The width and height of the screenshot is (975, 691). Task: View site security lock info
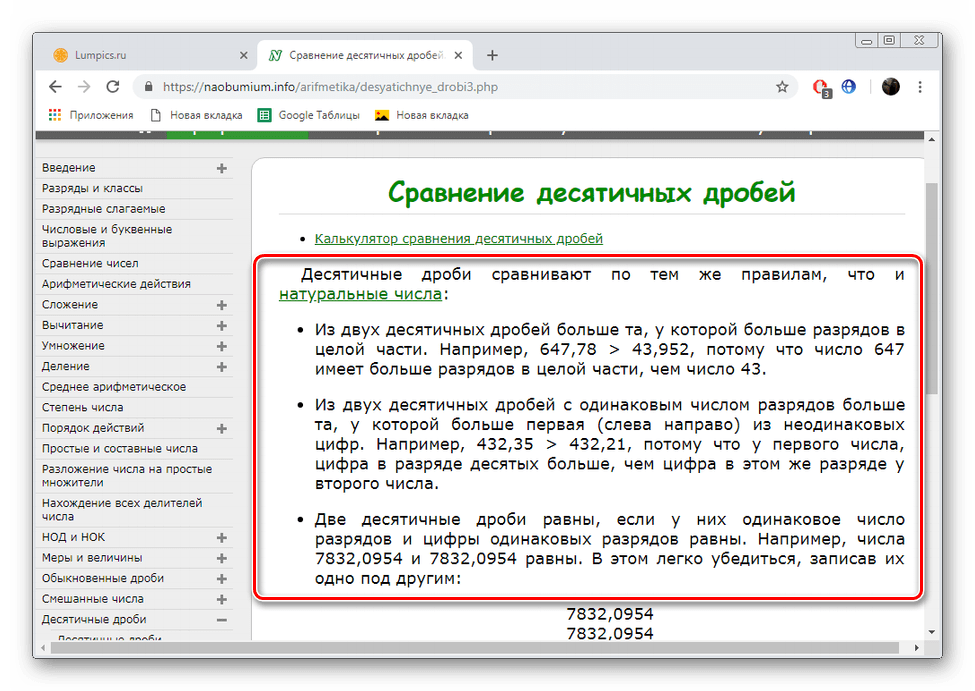point(148,87)
